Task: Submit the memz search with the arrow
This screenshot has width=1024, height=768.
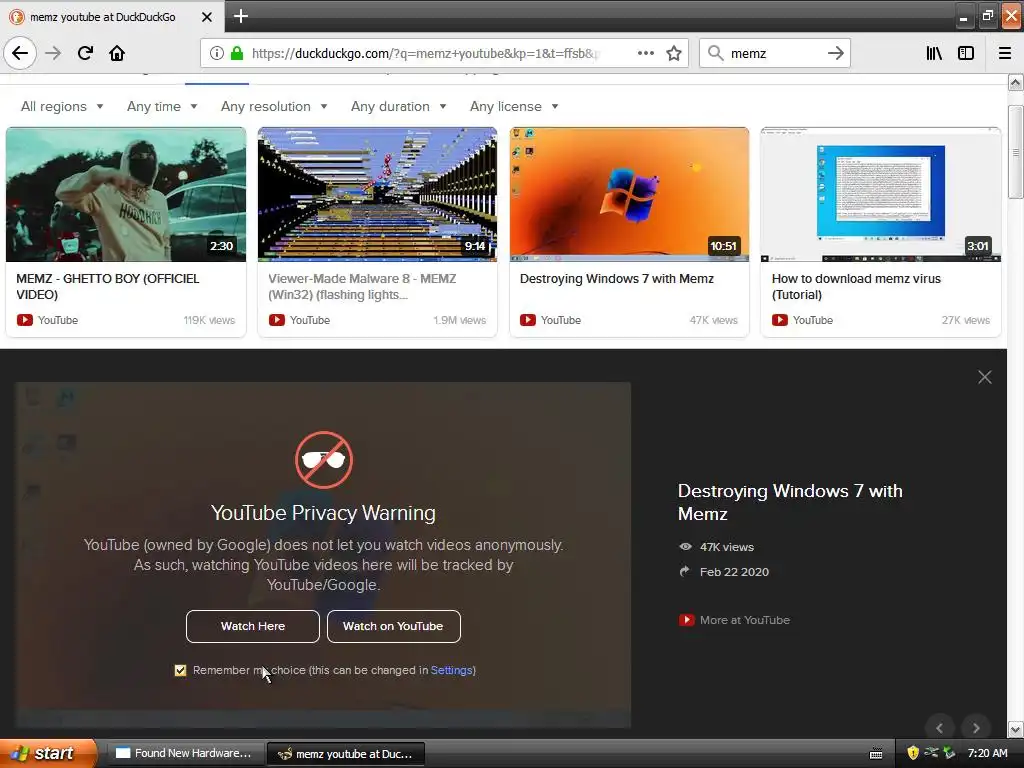Action: [x=835, y=53]
